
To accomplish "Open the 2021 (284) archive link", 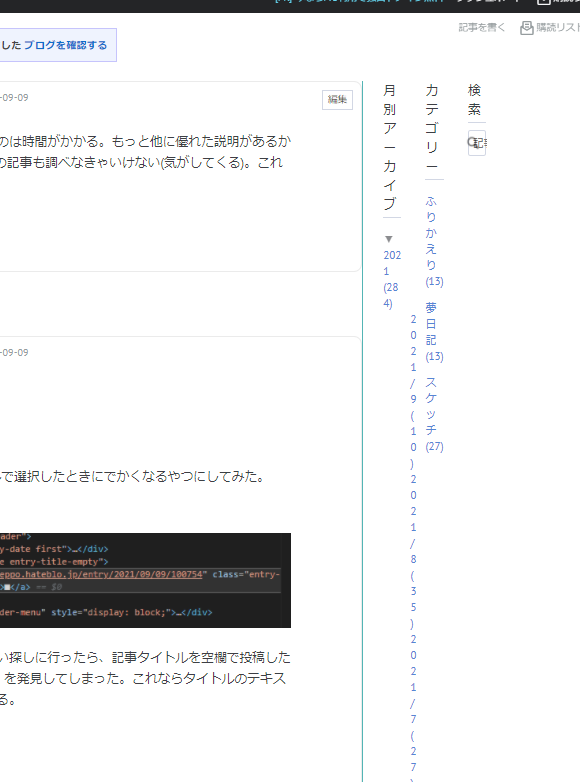I will (x=392, y=279).
